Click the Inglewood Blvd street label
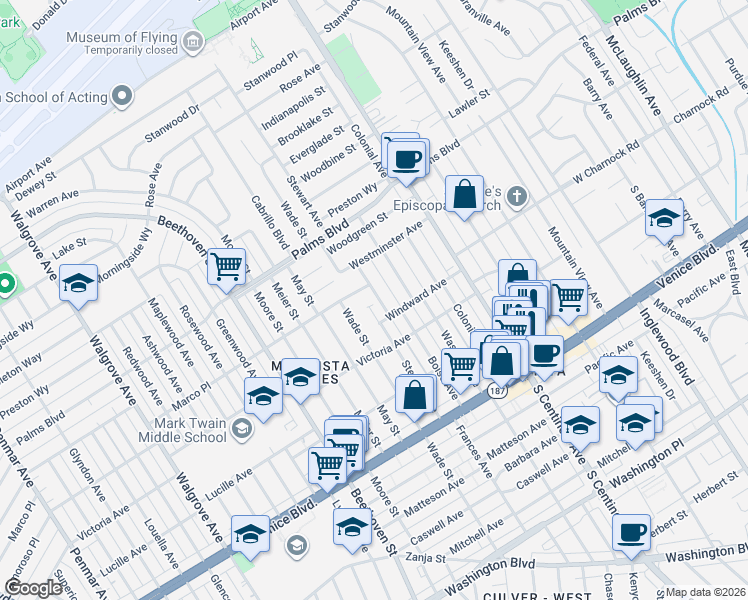The width and height of the screenshot is (748, 600). tap(666, 346)
